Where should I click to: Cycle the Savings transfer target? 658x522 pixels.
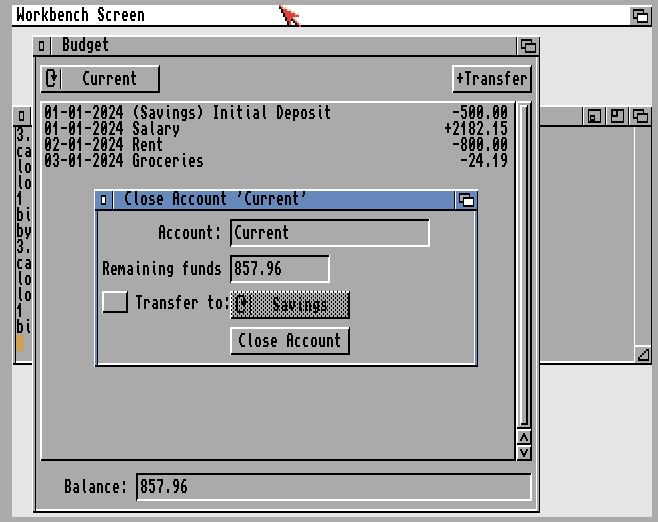click(290, 305)
